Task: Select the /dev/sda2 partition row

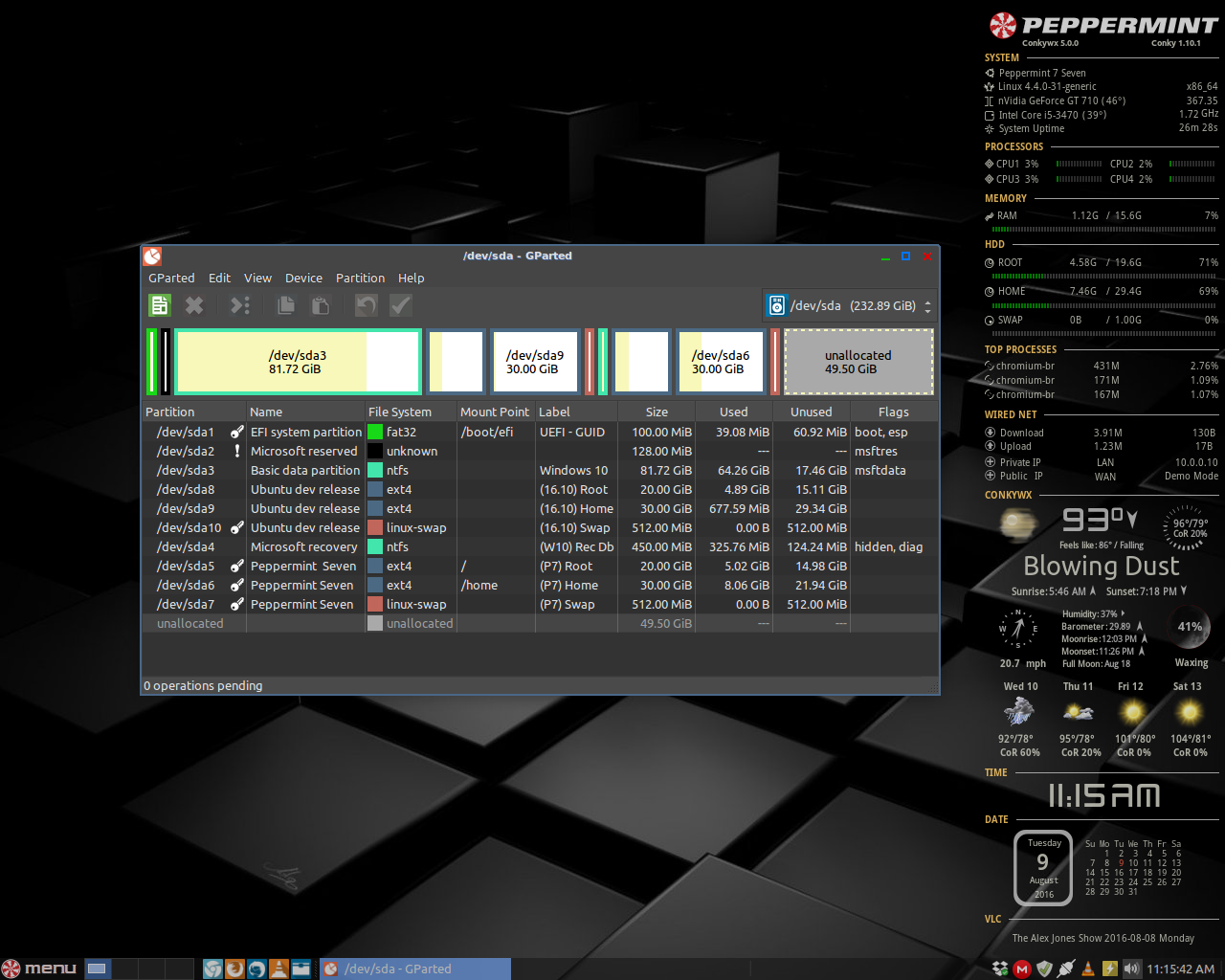Action: (540, 451)
